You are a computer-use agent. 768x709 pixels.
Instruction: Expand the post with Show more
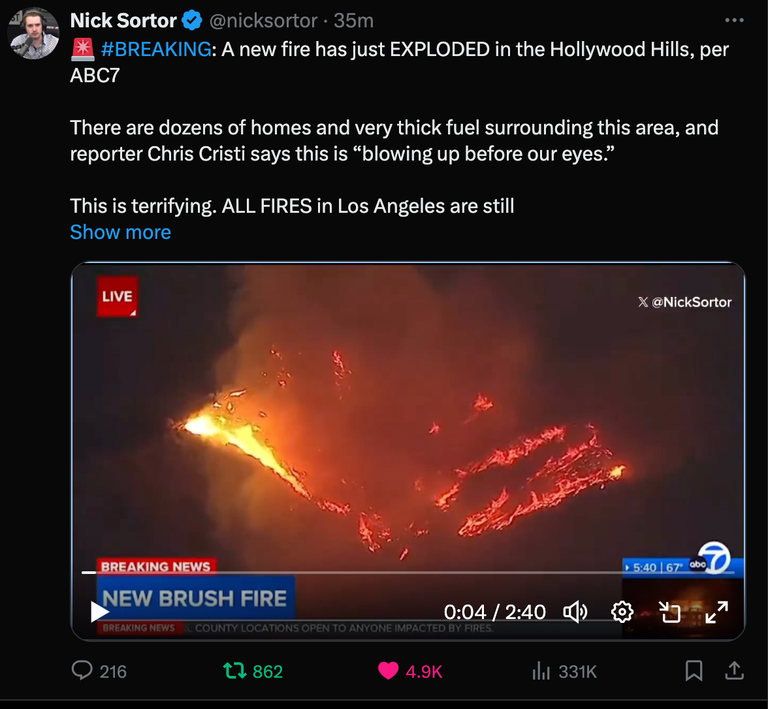coord(120,232)
